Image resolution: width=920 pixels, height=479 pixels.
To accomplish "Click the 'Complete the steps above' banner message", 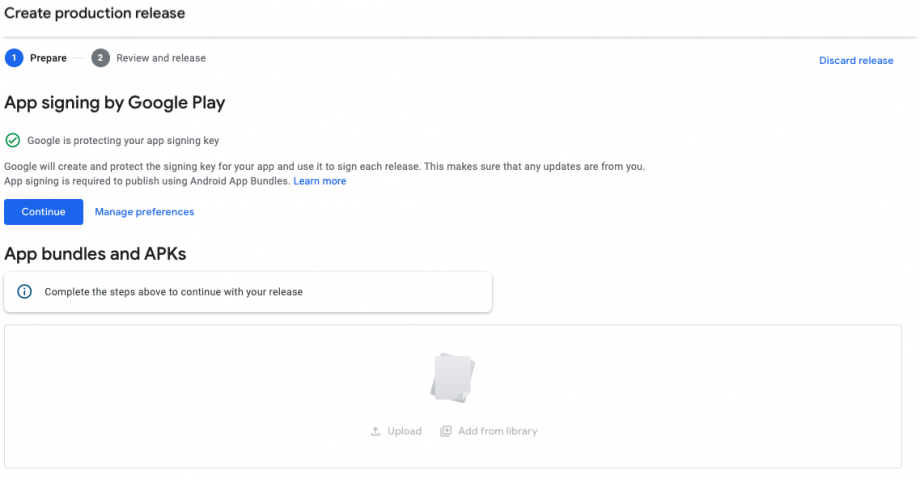I will tap(173, 292).
